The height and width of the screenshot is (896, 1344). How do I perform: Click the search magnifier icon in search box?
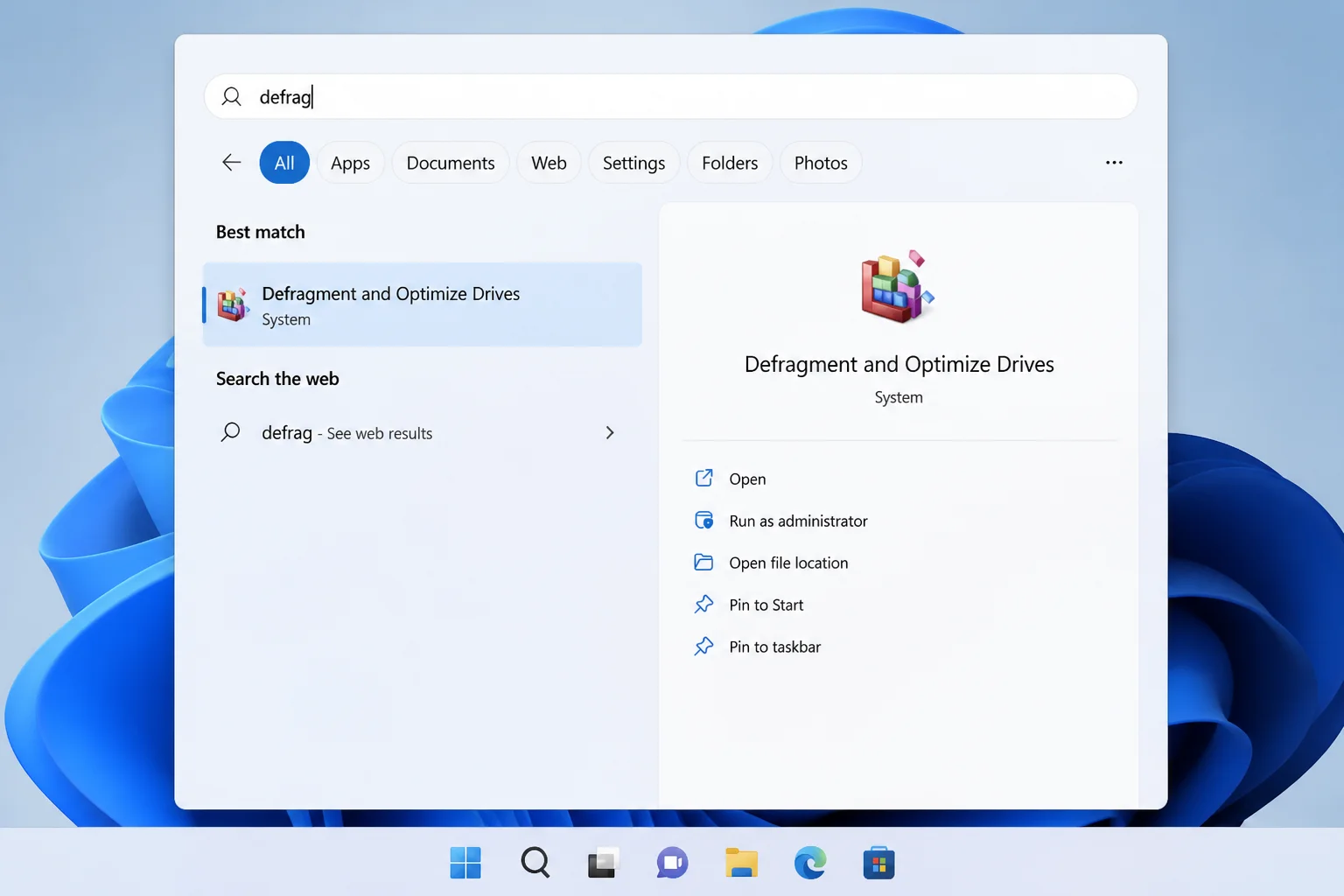tap(231, 96)
